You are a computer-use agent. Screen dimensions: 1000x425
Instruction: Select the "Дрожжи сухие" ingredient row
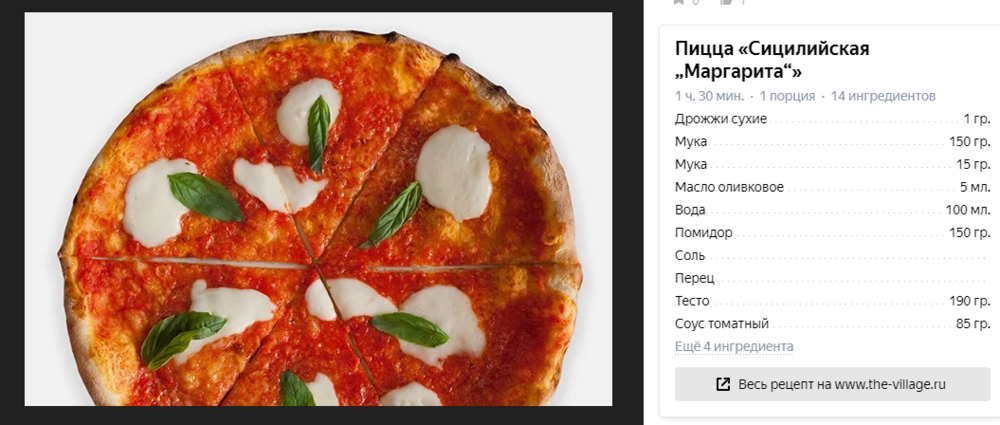click(832, 119)
